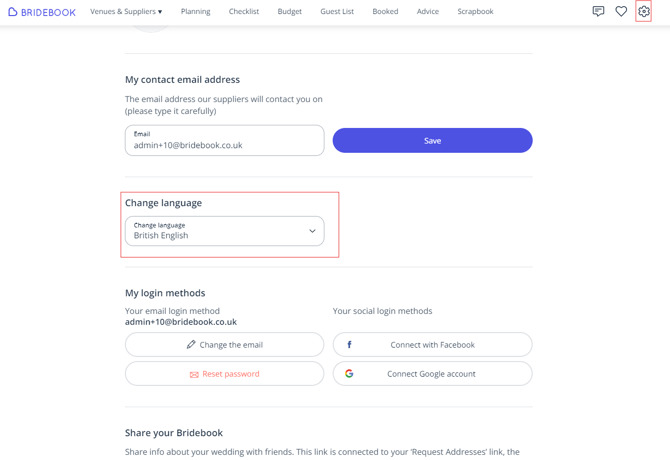
Task: Click the Facebook logo icon
Action: [349, 345]
